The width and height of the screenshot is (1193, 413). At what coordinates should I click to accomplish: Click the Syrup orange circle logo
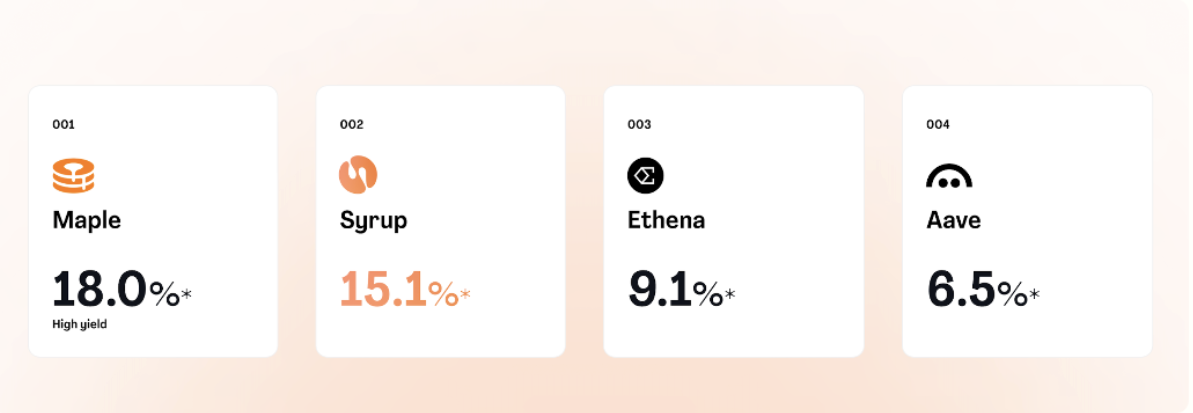pos(358,175)
